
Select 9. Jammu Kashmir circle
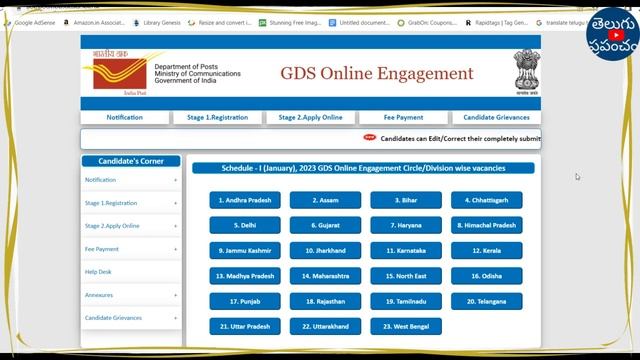tap(245, 251)
